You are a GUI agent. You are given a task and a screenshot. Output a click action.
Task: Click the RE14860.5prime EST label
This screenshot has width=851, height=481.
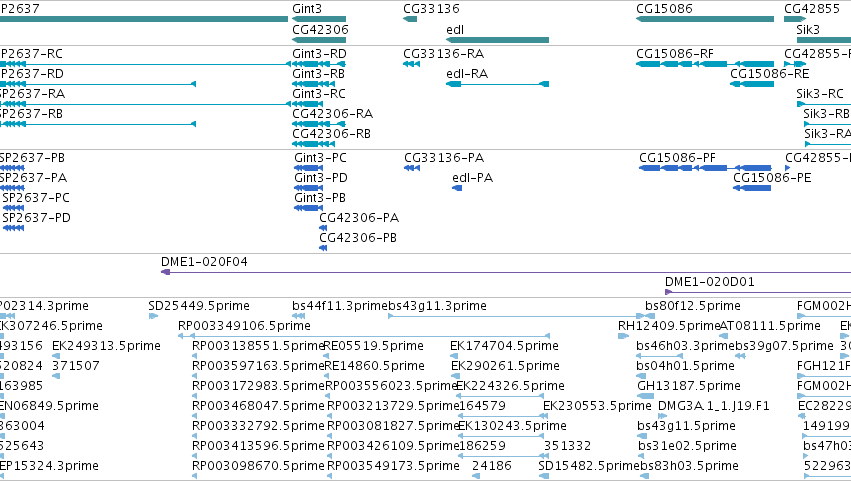point(374,366)
